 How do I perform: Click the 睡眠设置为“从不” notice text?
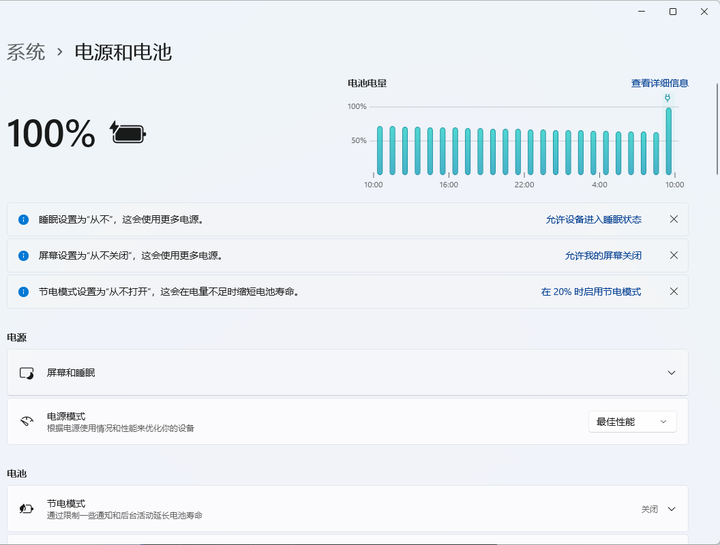click(121, 219)
